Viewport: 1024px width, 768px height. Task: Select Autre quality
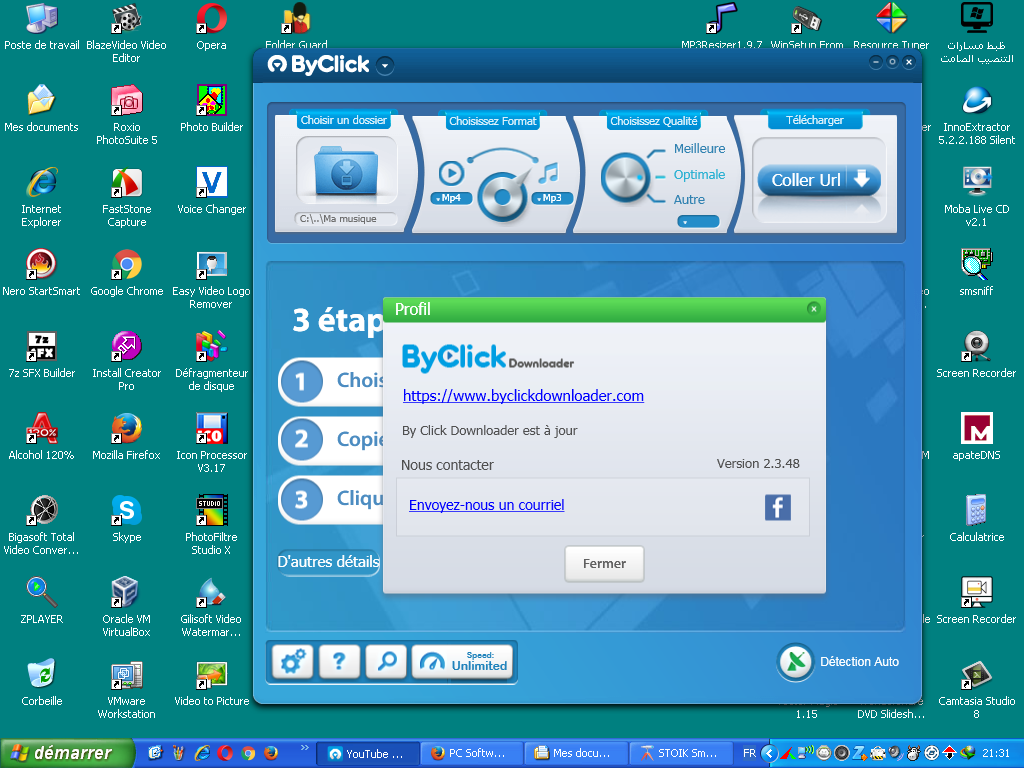689,199
